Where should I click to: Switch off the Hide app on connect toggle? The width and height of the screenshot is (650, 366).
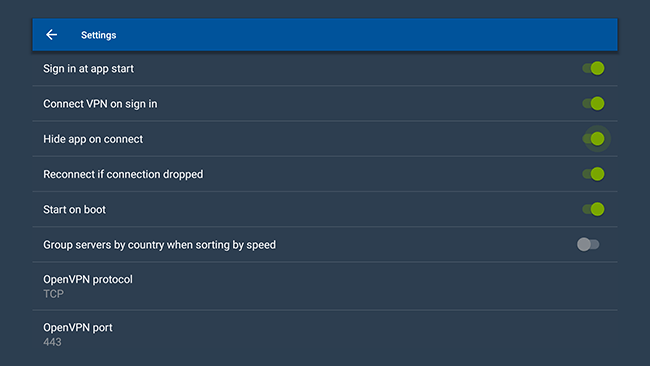(x=593, y=139)
